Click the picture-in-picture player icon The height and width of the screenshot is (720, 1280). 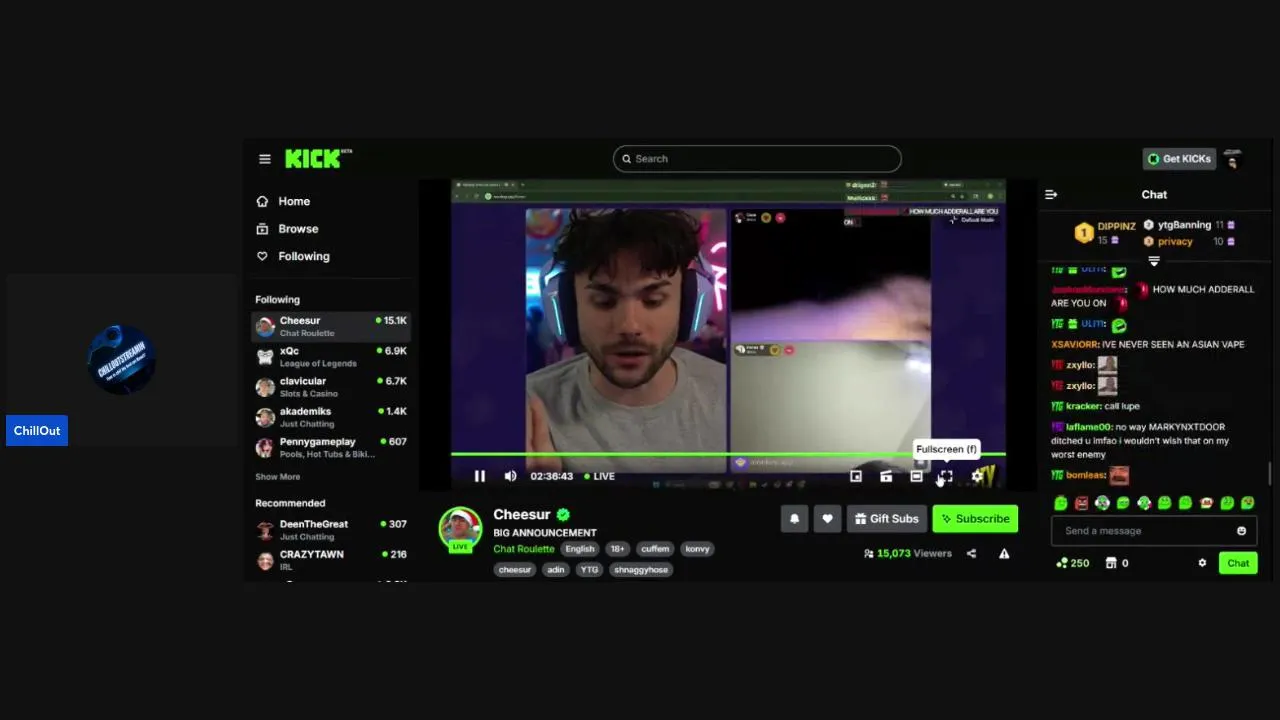click(x=856, y=476)
